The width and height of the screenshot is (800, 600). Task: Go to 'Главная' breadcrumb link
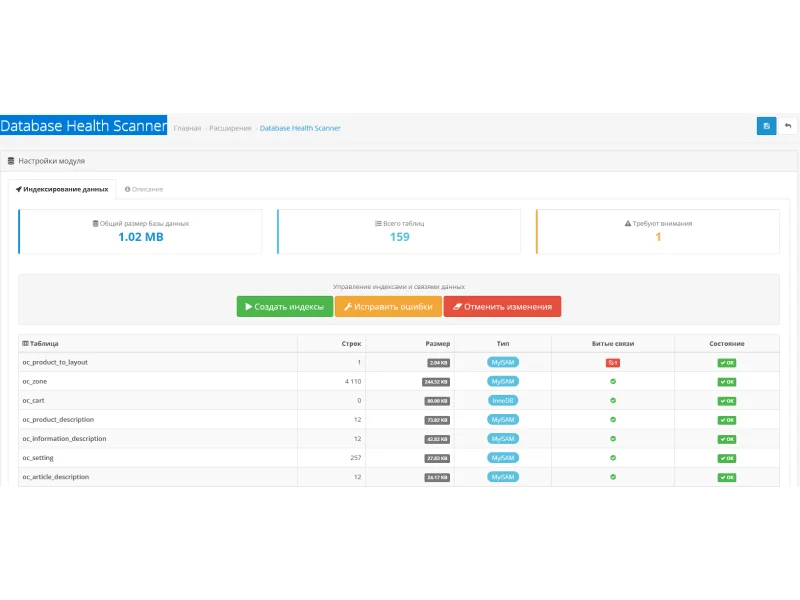[187, 129]
